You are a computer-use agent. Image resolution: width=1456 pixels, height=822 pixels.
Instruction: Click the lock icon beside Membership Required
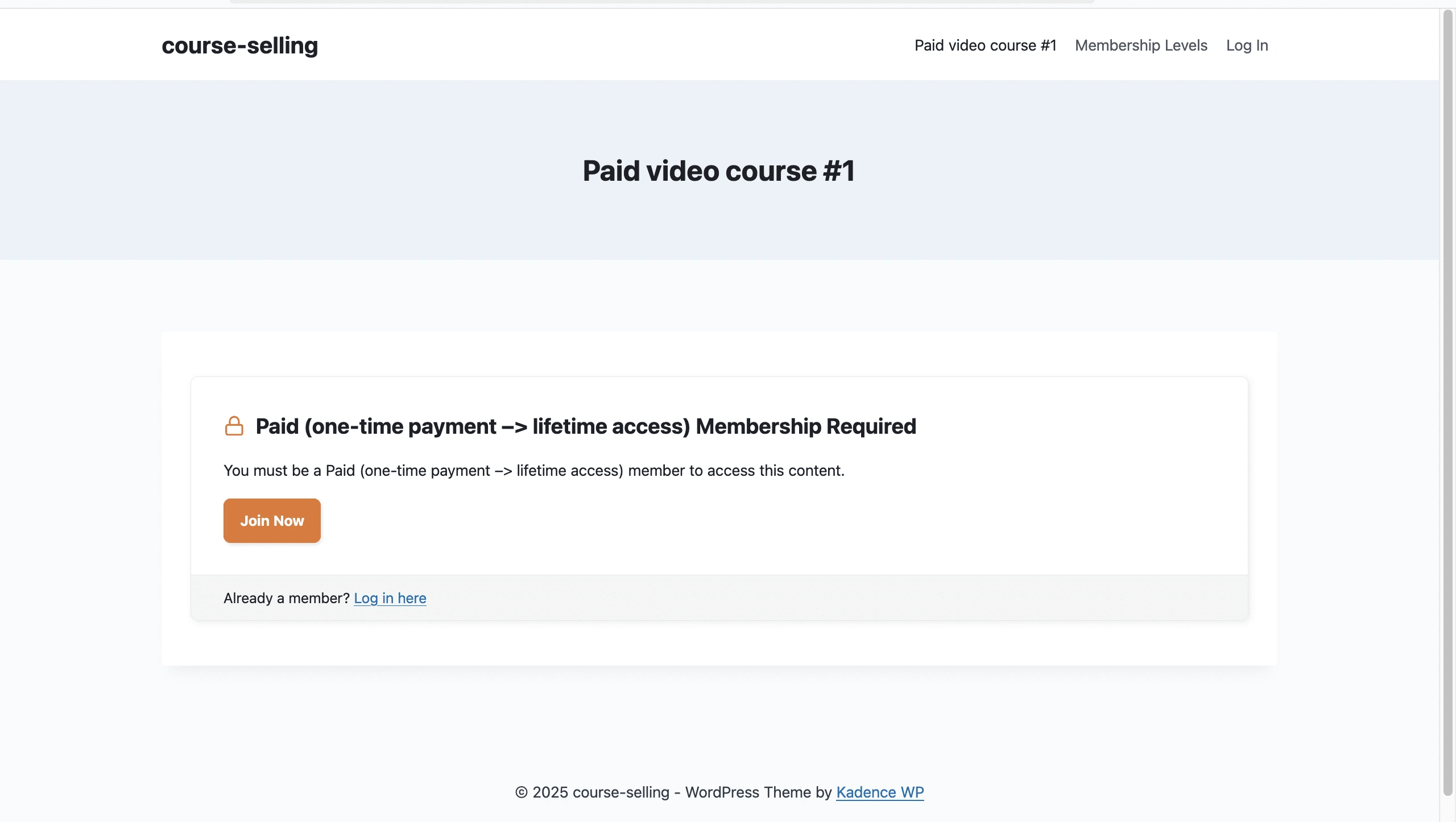pos(234,426)
